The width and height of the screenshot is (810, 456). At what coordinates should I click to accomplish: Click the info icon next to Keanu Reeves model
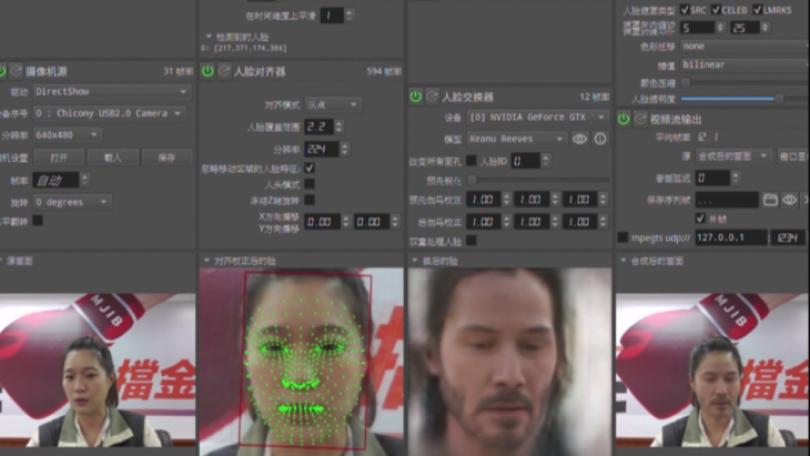pos(600,139)
